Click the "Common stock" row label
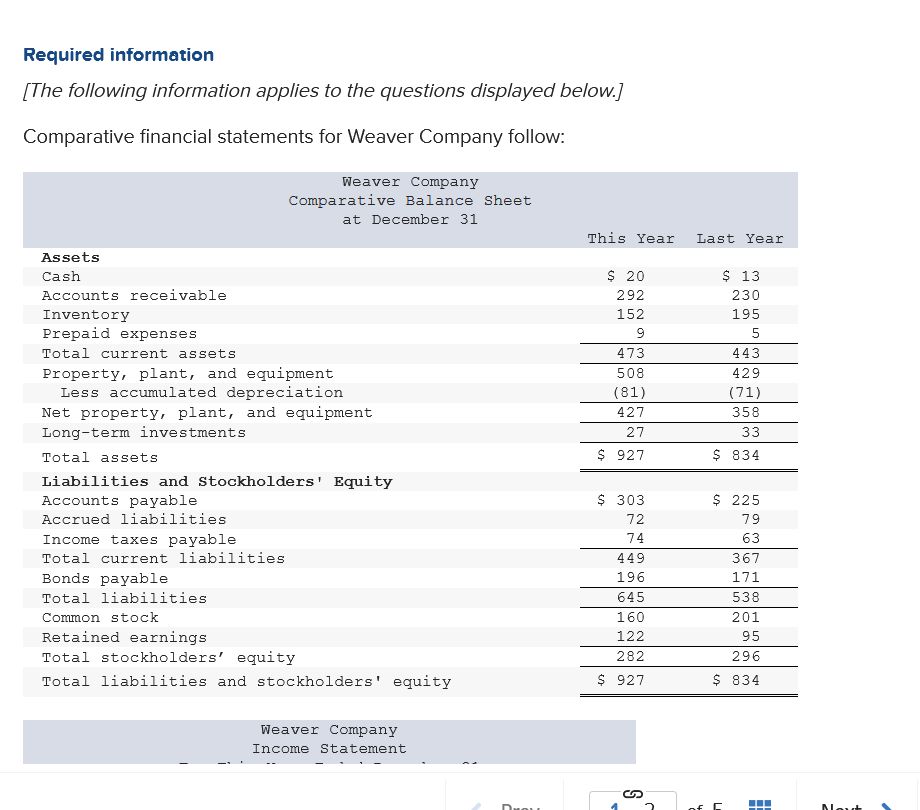The height and width of the screenshot is (810, 920). pos(100,618)
